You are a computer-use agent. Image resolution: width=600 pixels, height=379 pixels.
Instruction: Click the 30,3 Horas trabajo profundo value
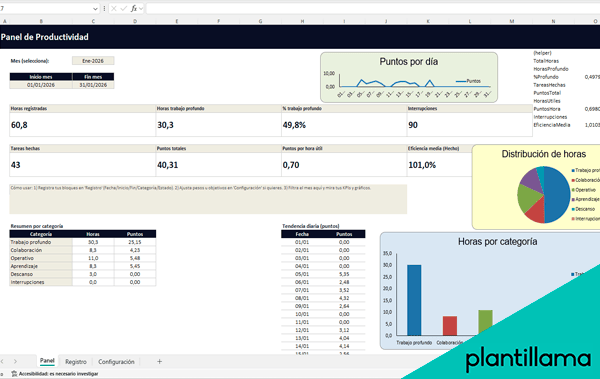[165, 125]
